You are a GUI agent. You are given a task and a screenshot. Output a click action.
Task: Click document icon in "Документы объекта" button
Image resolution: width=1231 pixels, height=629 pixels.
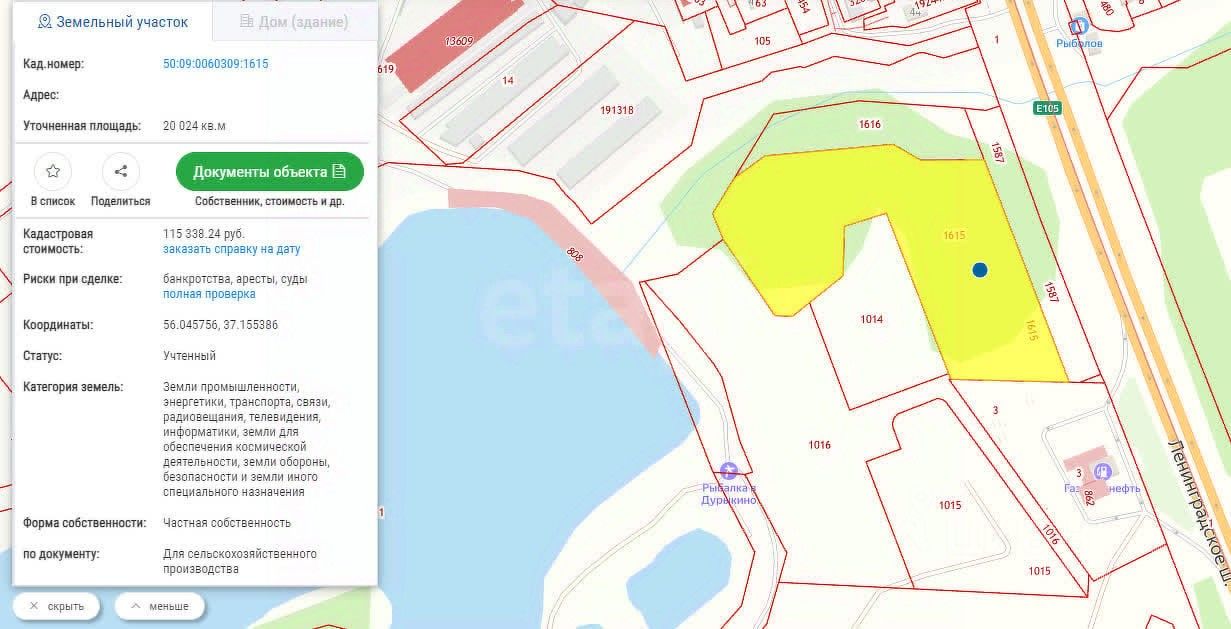[339, 172]
